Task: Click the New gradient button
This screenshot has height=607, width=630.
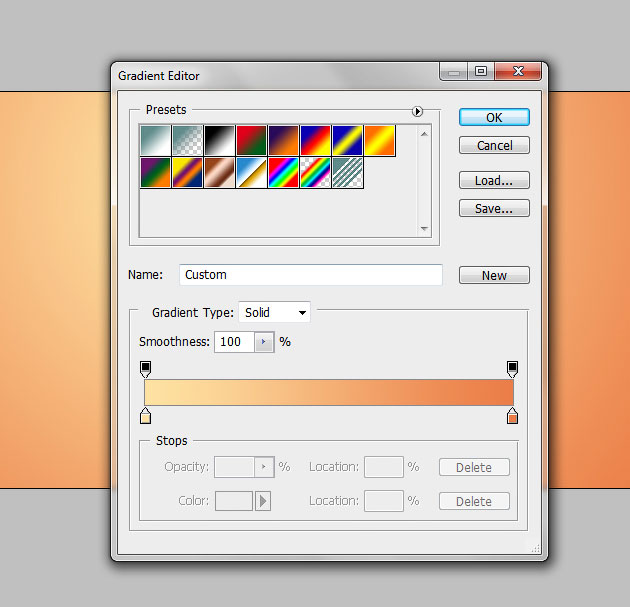Action: [x=494, y=275]
